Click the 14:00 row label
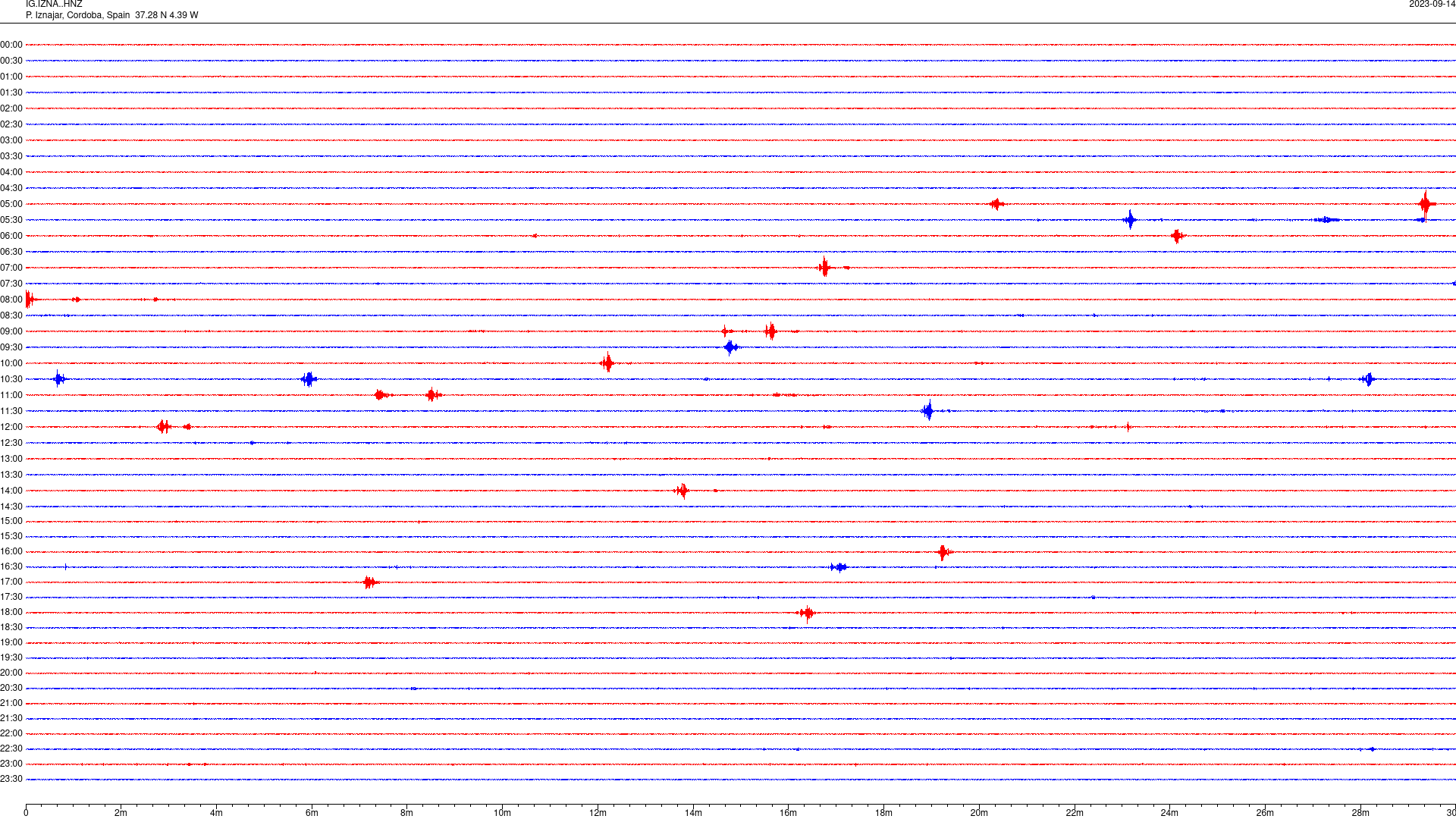This screenshot has width=1456, height=819. [11, 491]
